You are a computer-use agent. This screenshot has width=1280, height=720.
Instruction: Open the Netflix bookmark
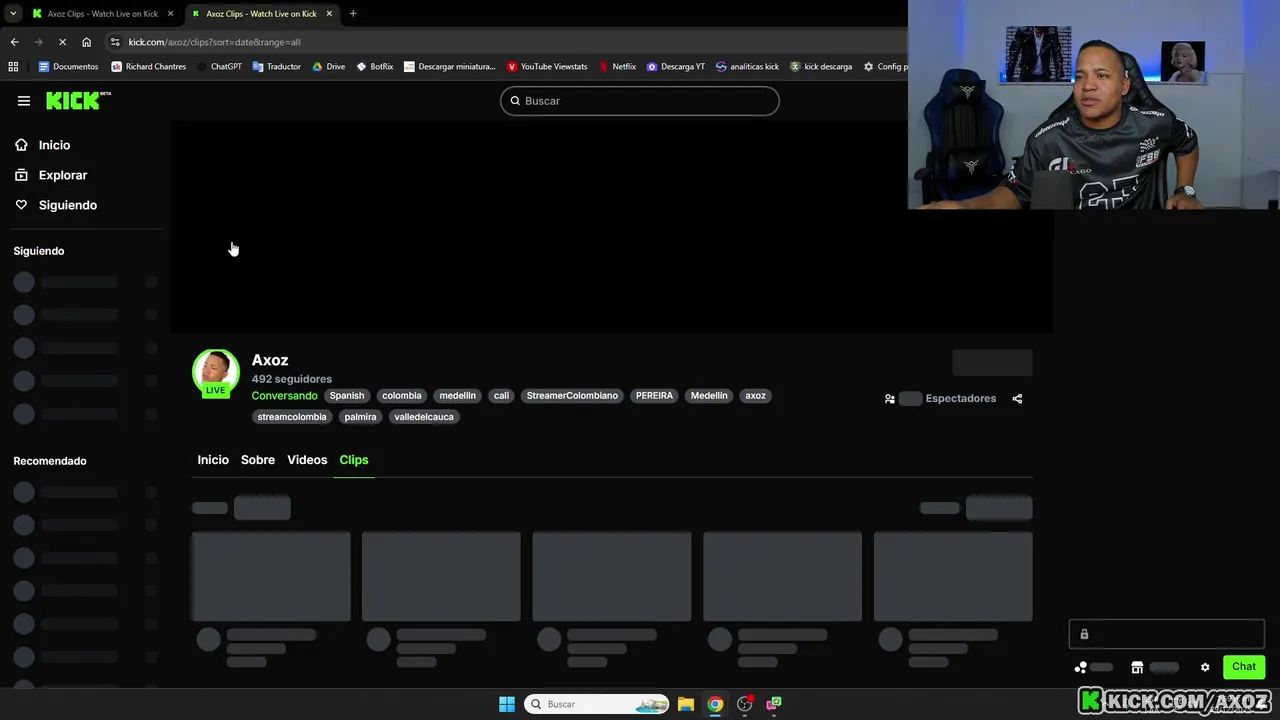[x=617, y=67]
